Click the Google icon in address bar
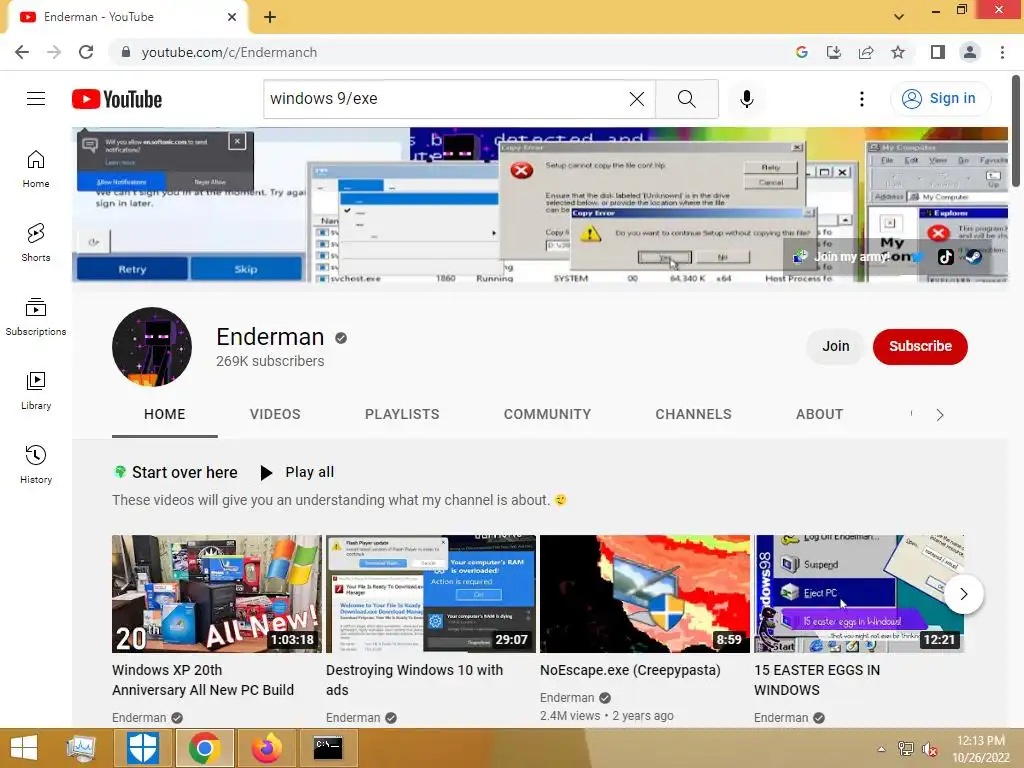This screenshot has height=768, width=1024. tap(802, 52)
